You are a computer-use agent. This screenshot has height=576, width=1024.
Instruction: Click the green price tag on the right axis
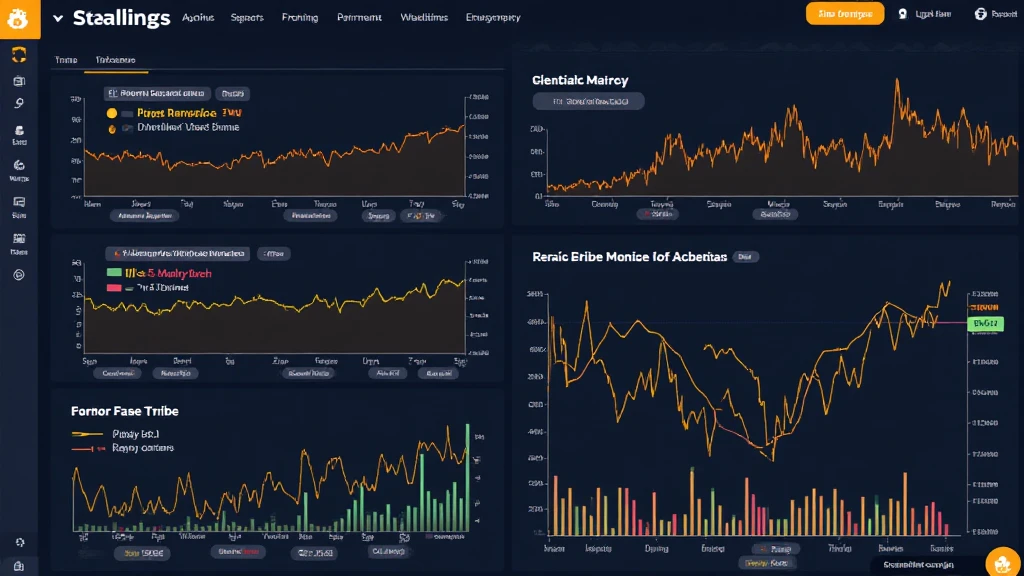point(986,323)
